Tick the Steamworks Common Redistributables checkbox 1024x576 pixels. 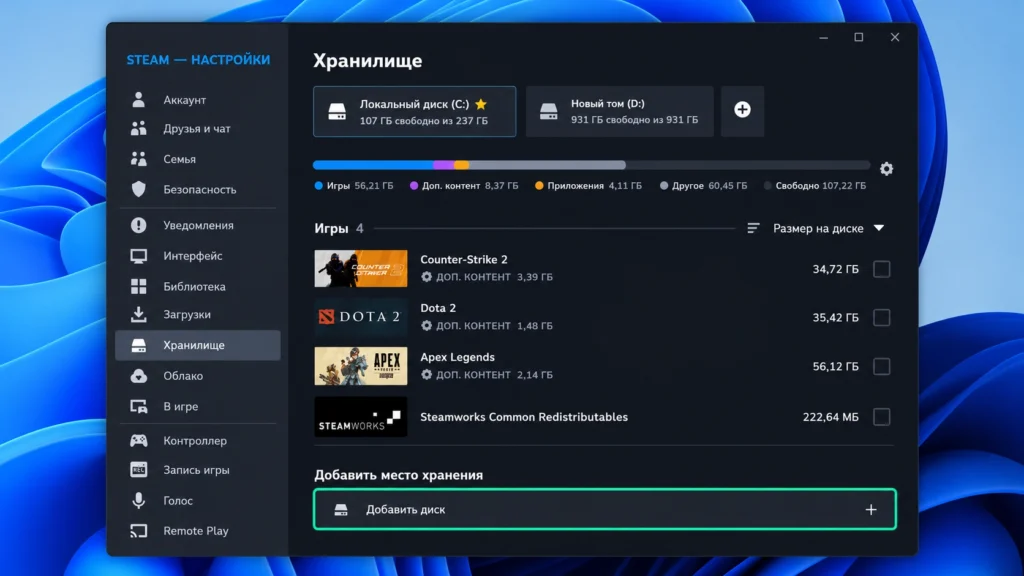(882, 417)
